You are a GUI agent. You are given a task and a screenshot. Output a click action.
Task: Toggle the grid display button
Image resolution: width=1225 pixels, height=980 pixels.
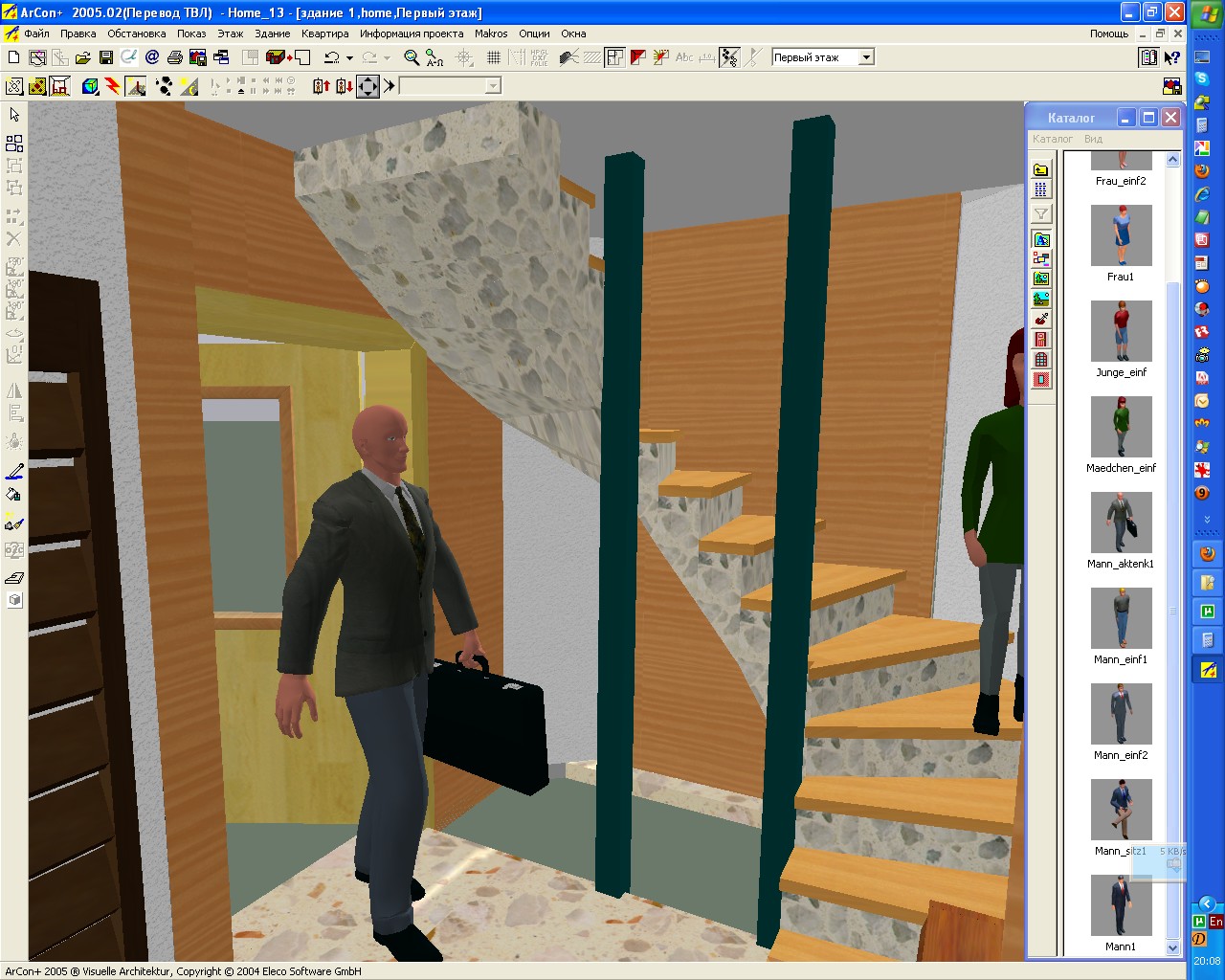[494, 57]
